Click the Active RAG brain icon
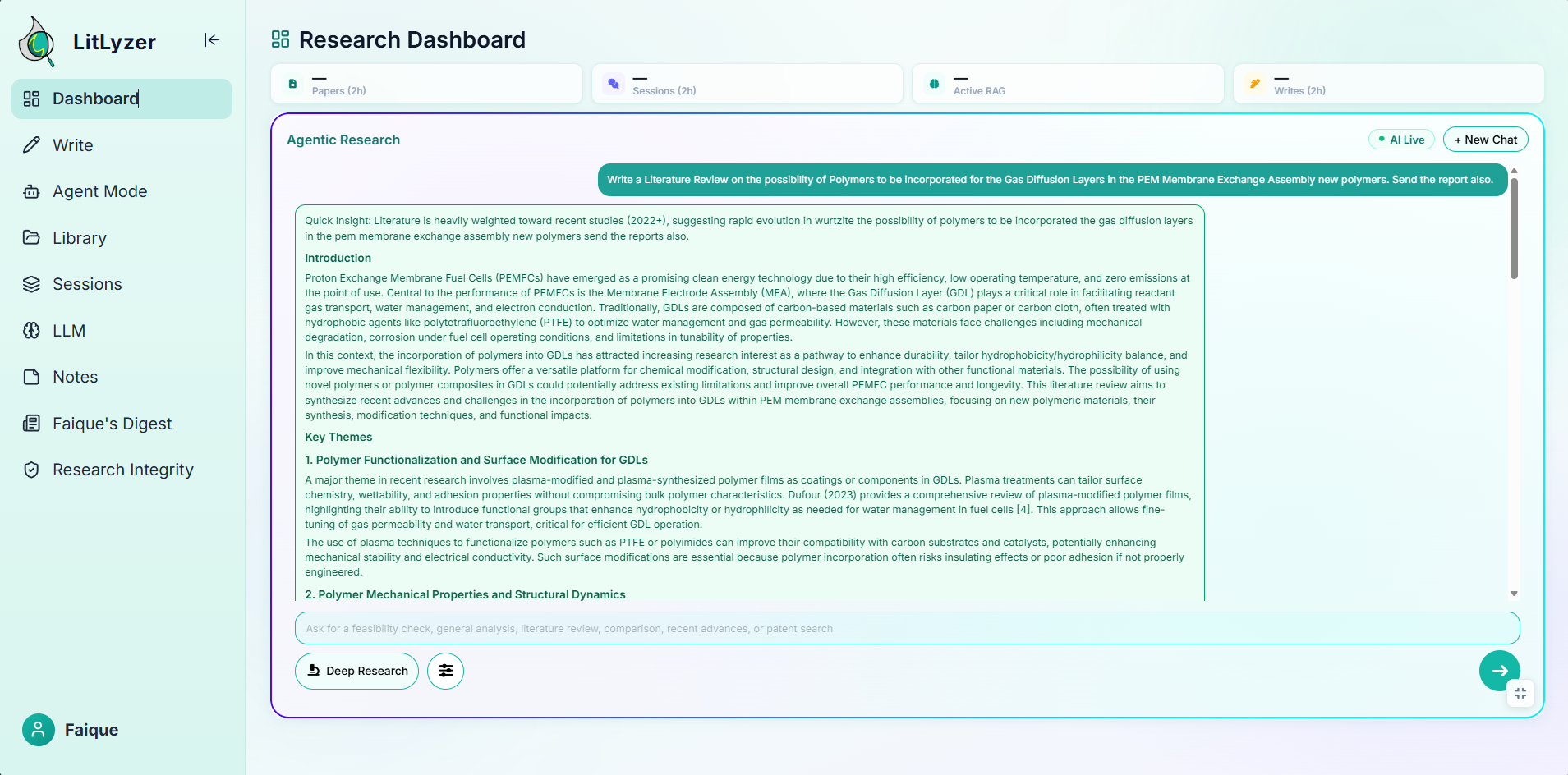Viewport: 1568px width, 775px height. (934, 84)
